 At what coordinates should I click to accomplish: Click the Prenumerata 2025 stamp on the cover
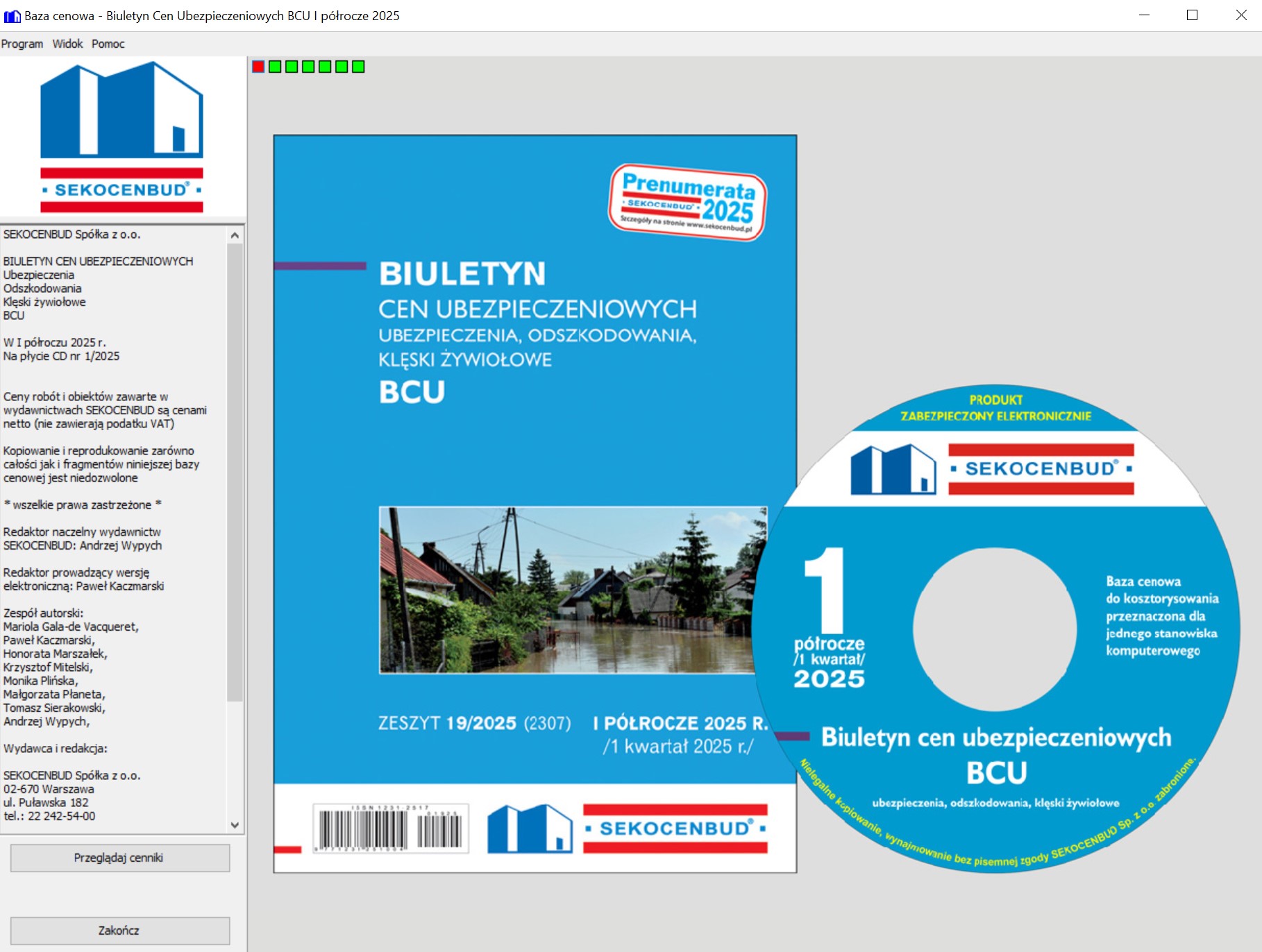[688, 202]
